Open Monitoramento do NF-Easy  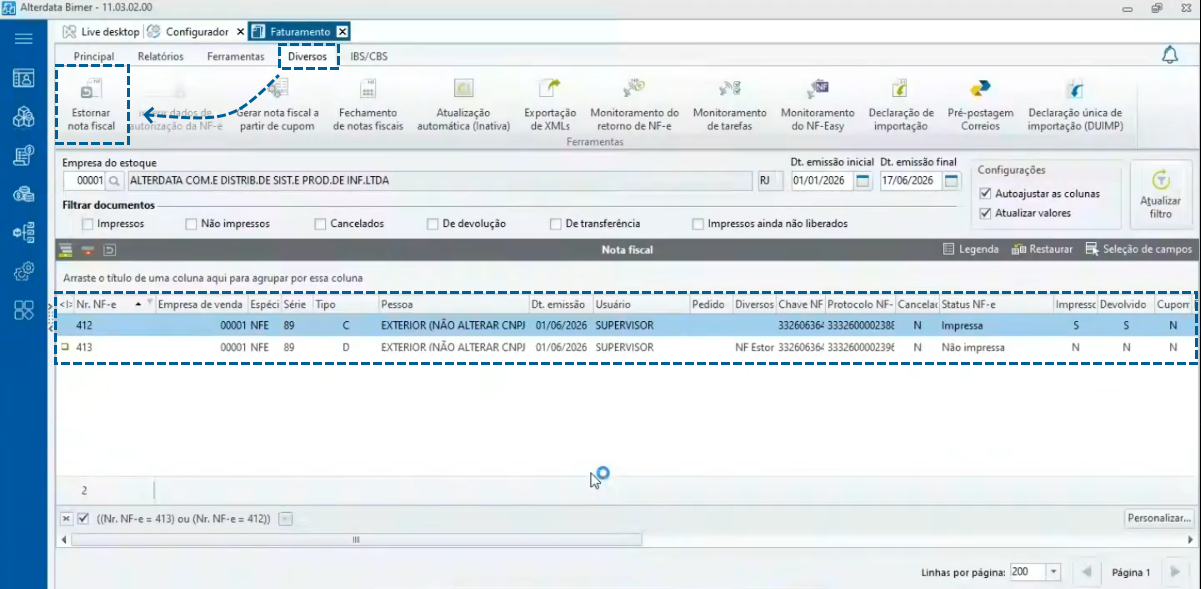[x=817, y=105]
